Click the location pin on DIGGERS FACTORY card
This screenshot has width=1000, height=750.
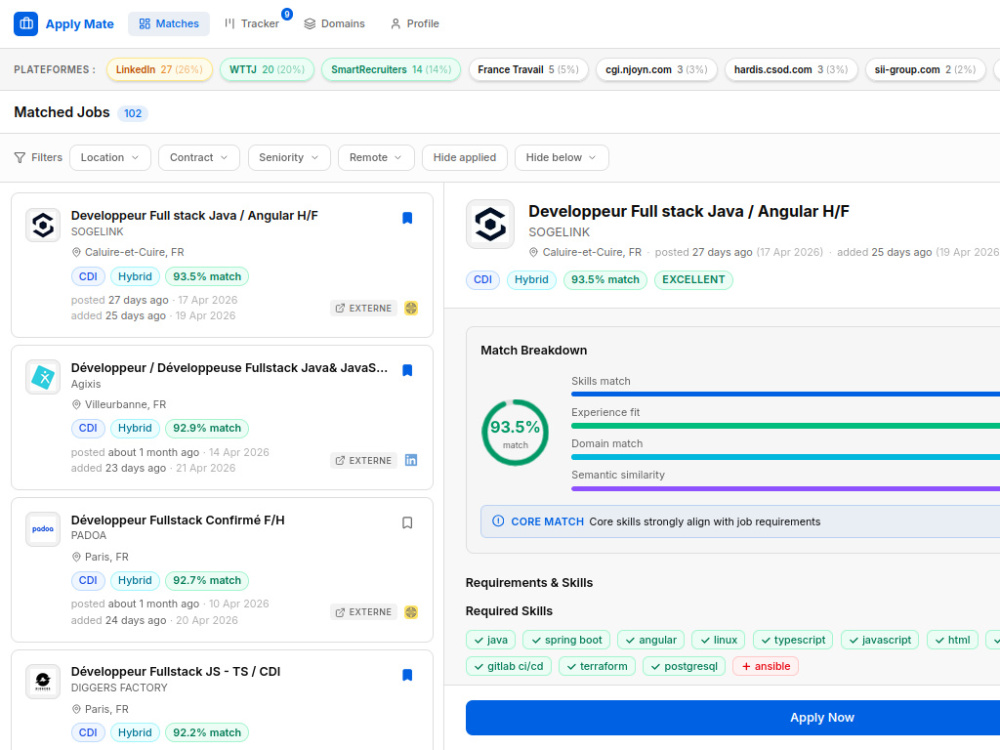click(77, 709)
